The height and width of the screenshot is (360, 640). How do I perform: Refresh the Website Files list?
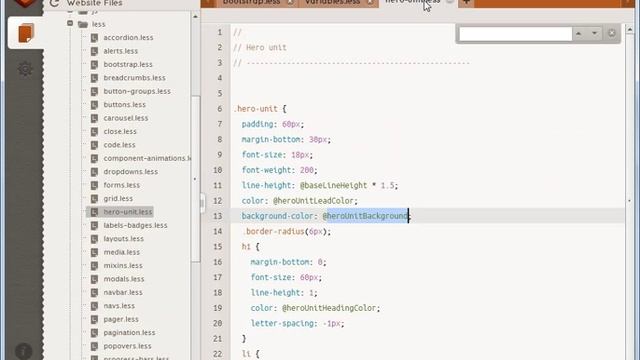(54, 3)
